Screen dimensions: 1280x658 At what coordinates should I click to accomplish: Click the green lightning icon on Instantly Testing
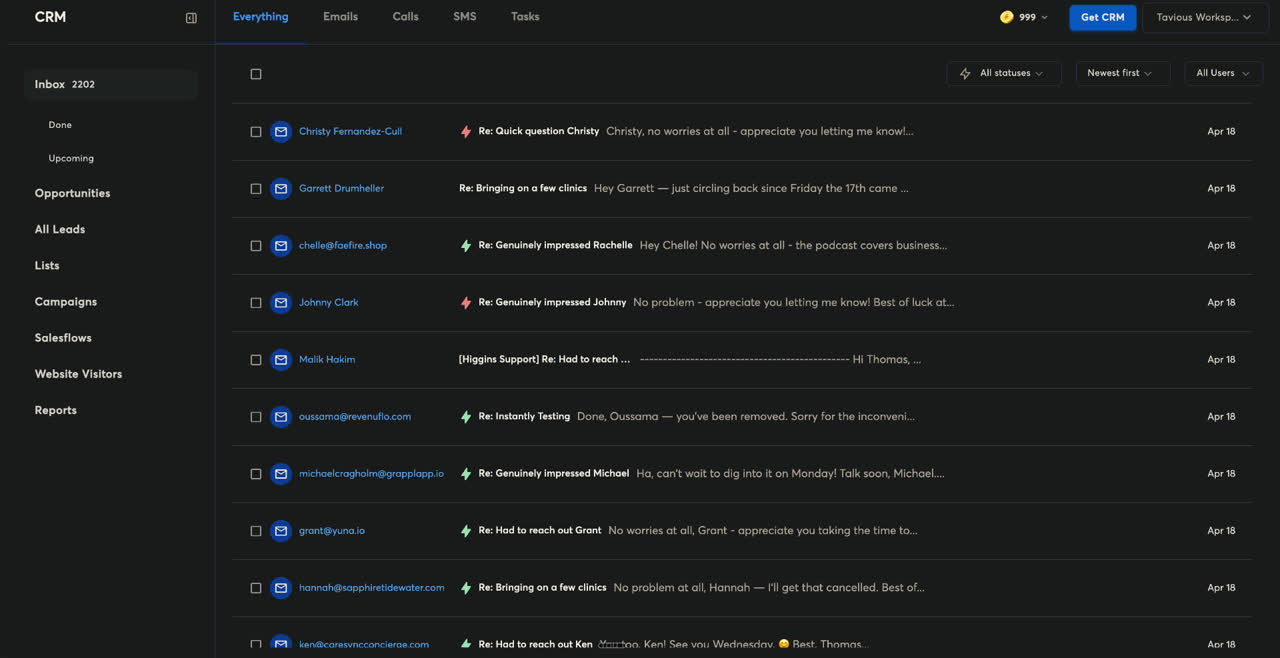pos(465,416)
